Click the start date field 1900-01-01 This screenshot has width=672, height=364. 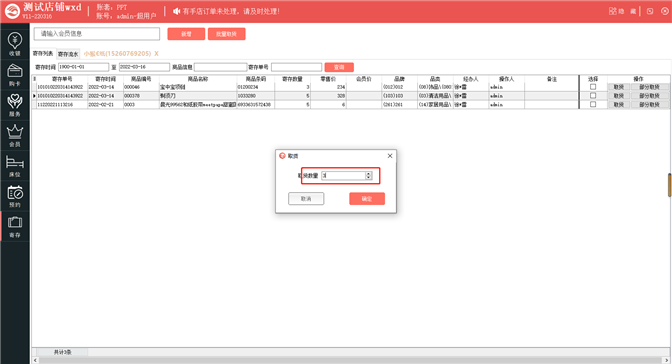tap(84, 67)
